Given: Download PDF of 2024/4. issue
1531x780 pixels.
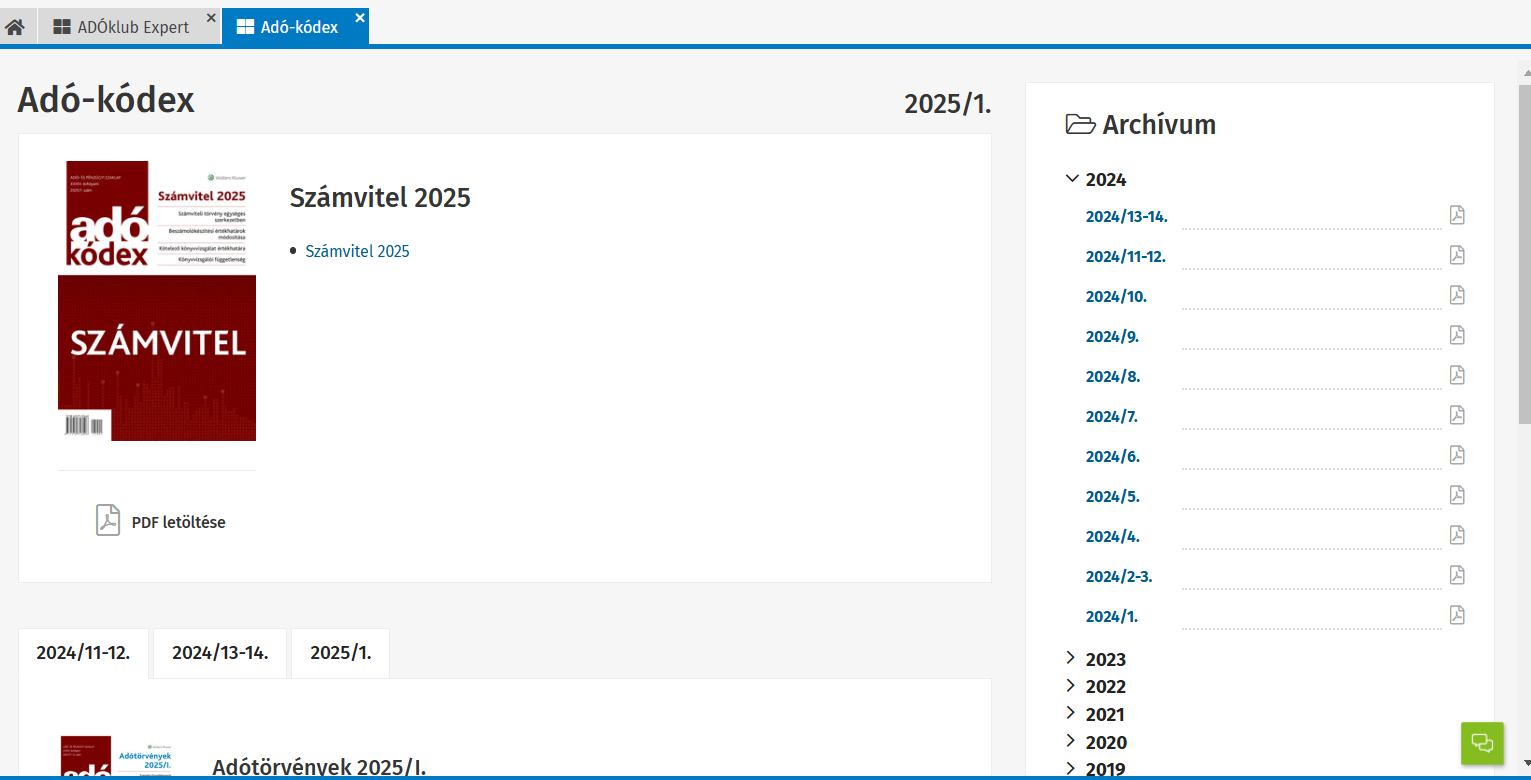Looking at the screenshot, I should [x=1457, y=536].
